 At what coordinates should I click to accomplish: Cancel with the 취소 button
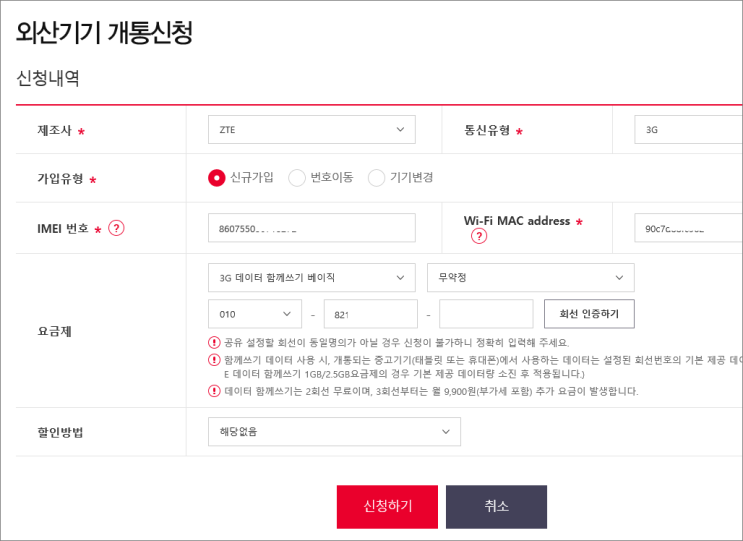coord(496,506)
